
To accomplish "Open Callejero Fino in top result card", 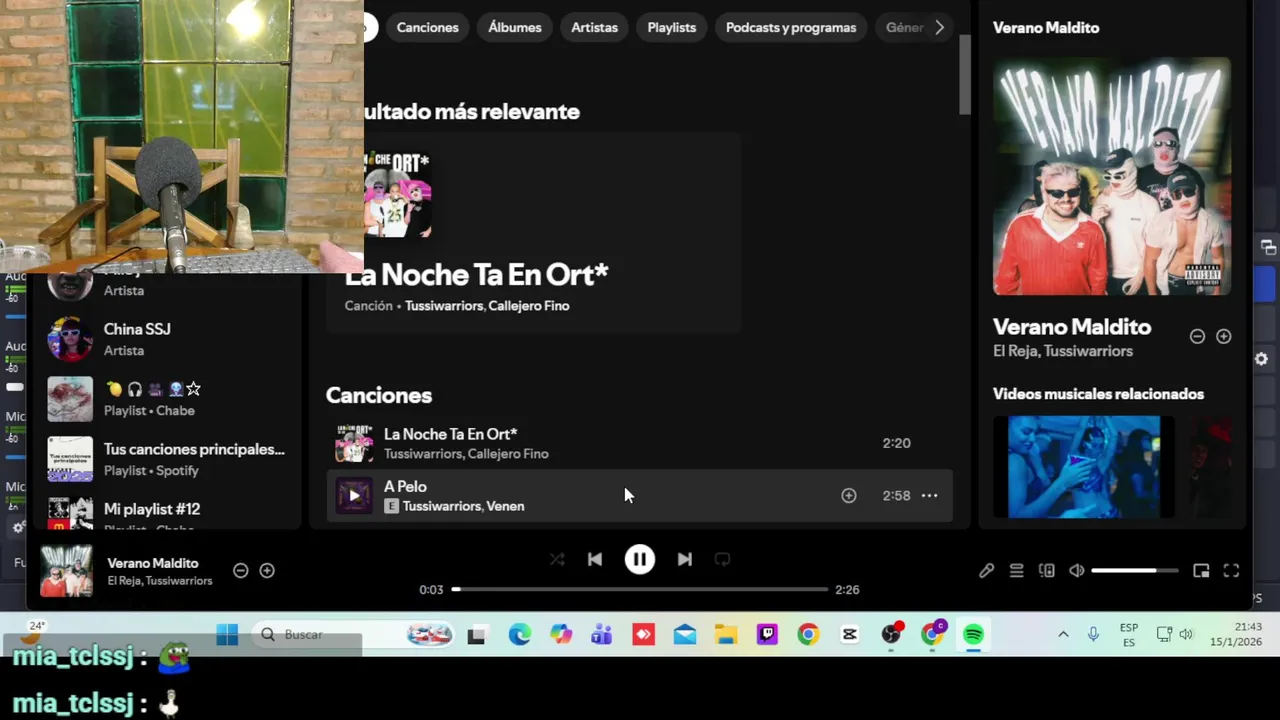I will coord(528,305).
